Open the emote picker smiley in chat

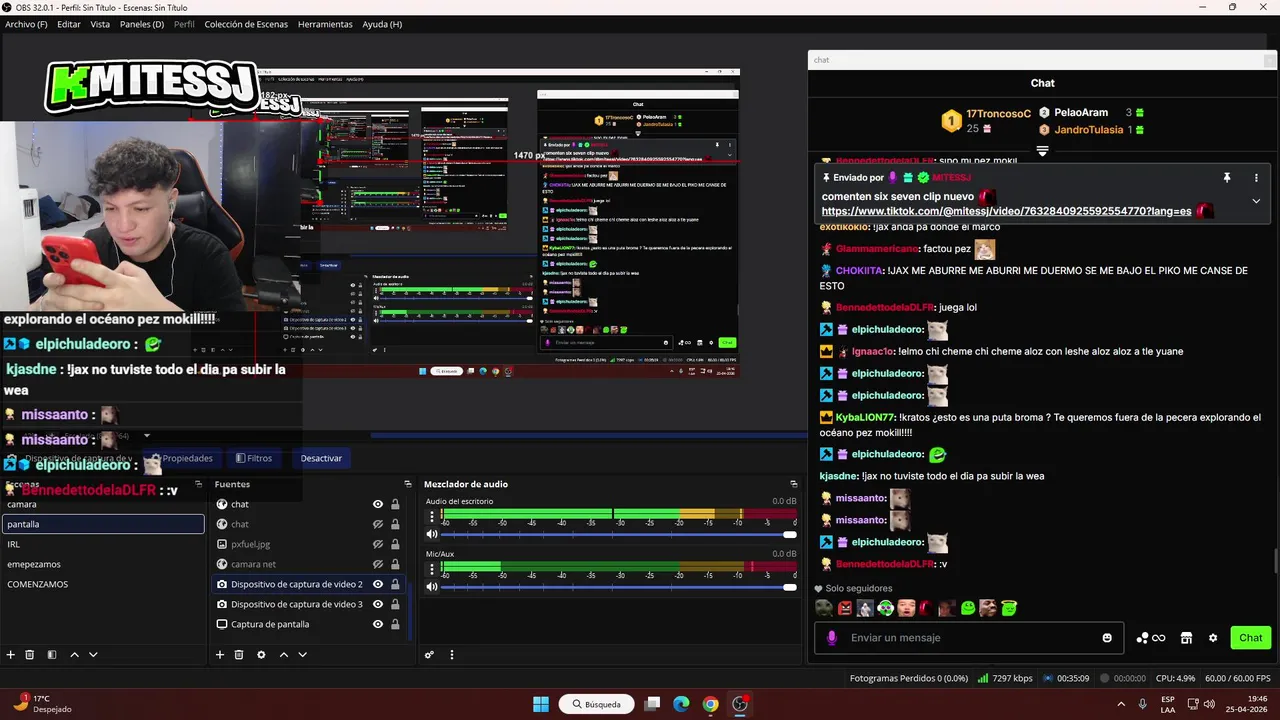tap(1107, 638)
